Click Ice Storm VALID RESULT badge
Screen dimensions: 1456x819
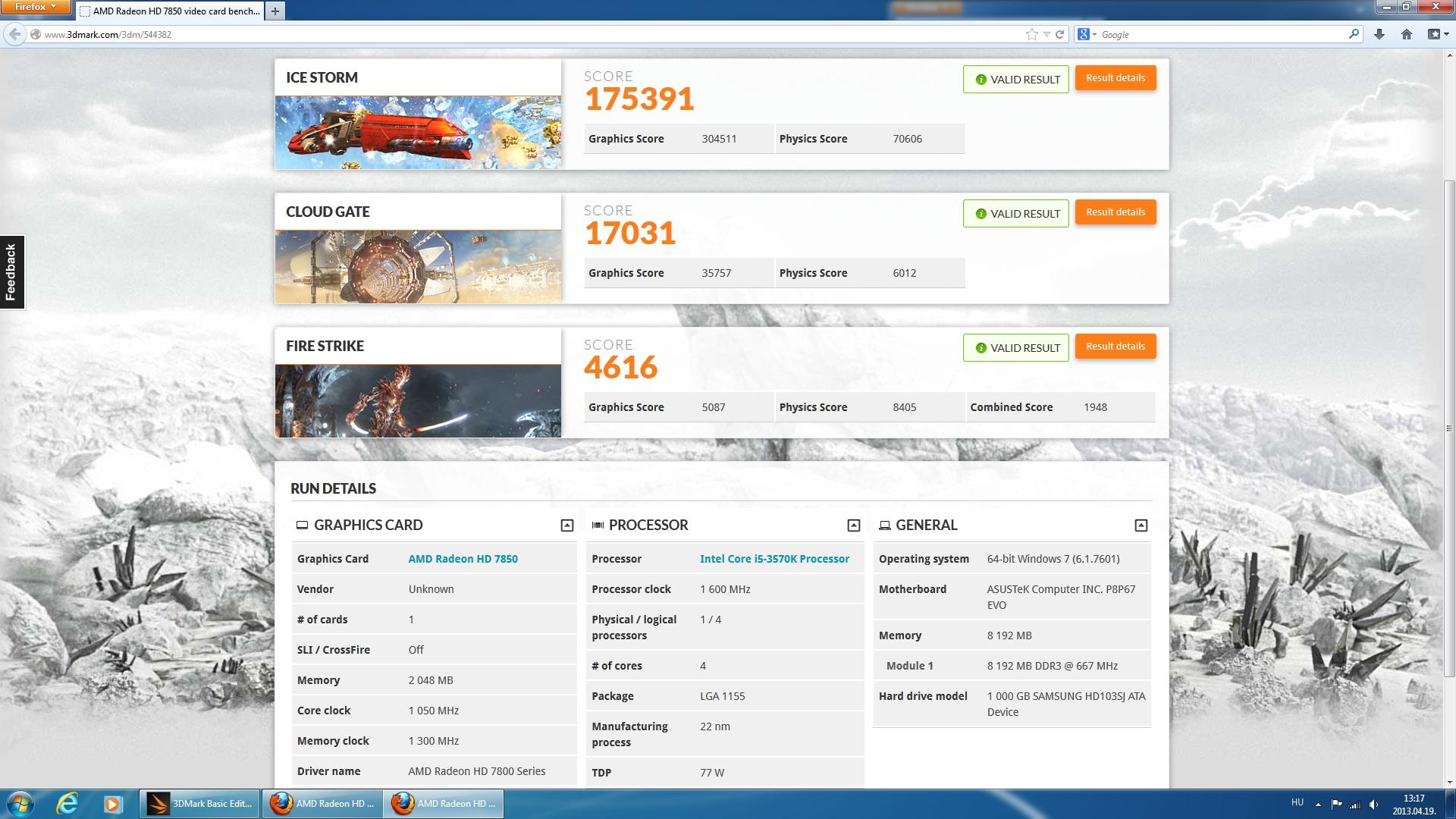tap(1016, 80)
